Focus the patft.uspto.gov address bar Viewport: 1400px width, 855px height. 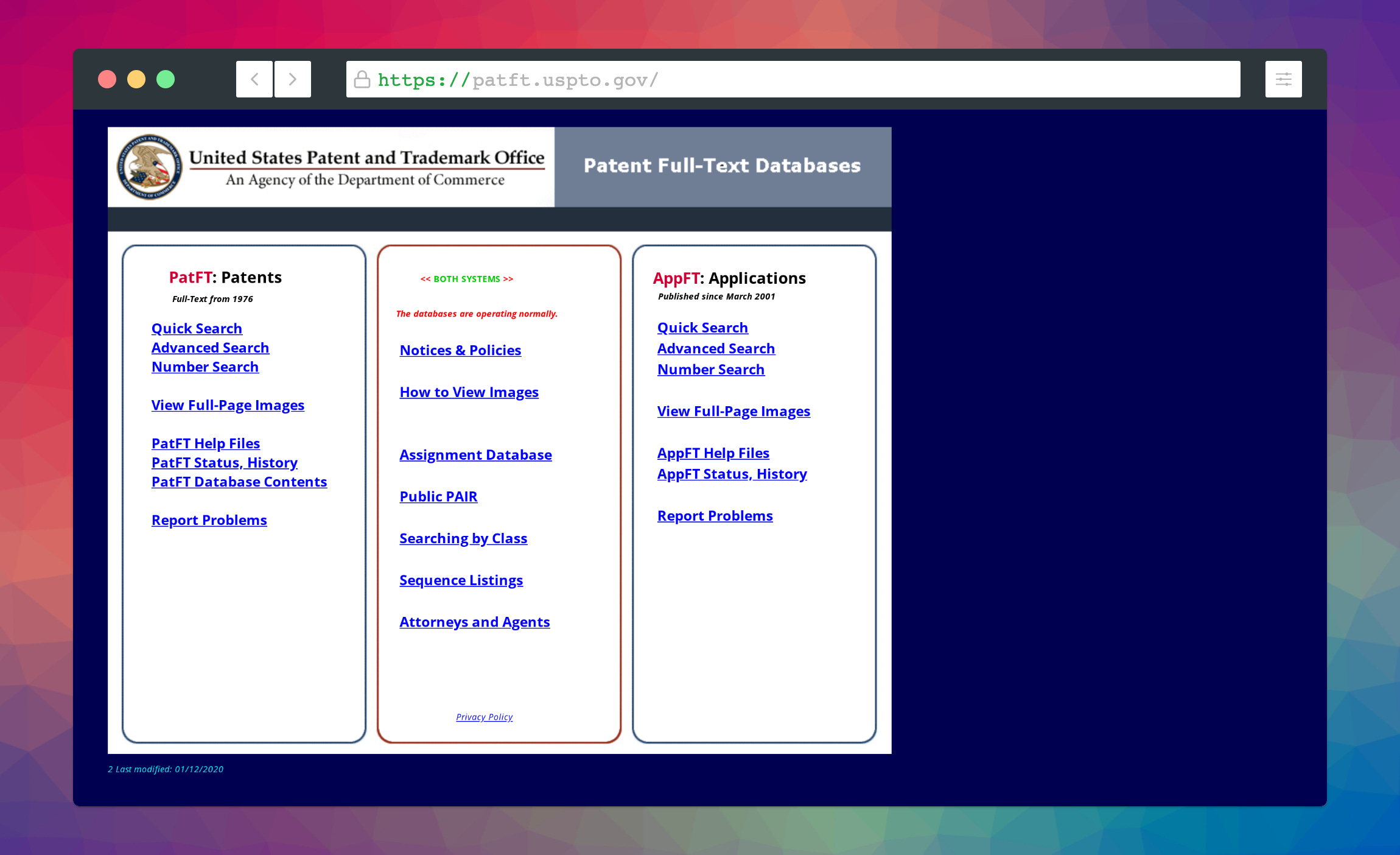coord(793,79)
